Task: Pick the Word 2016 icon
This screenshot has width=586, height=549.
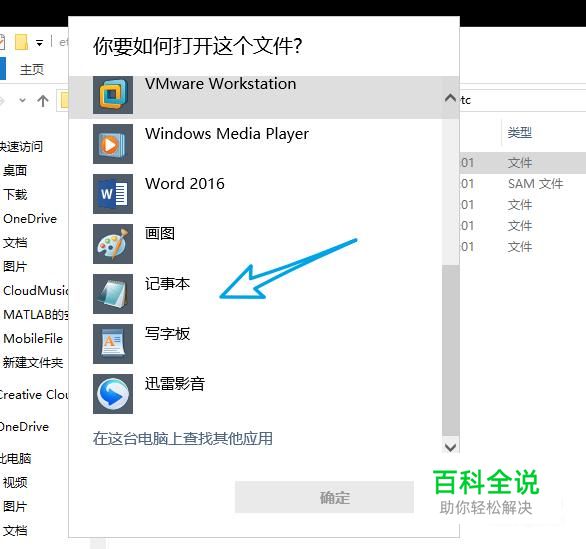Action: [x=113, y=194]
